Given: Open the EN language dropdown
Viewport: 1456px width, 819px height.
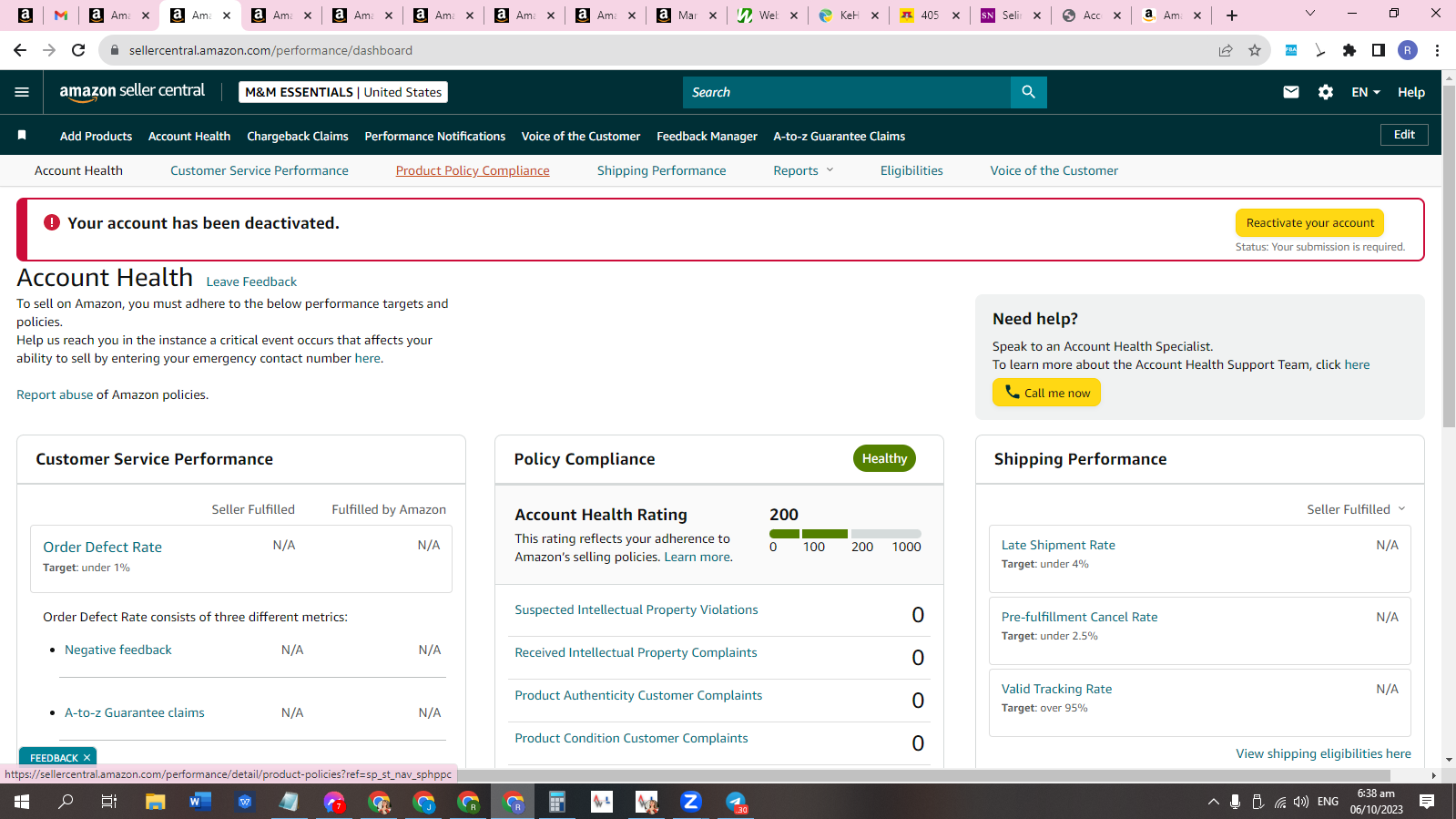Looking at the screenshot, I should (x=1366, y=92).
